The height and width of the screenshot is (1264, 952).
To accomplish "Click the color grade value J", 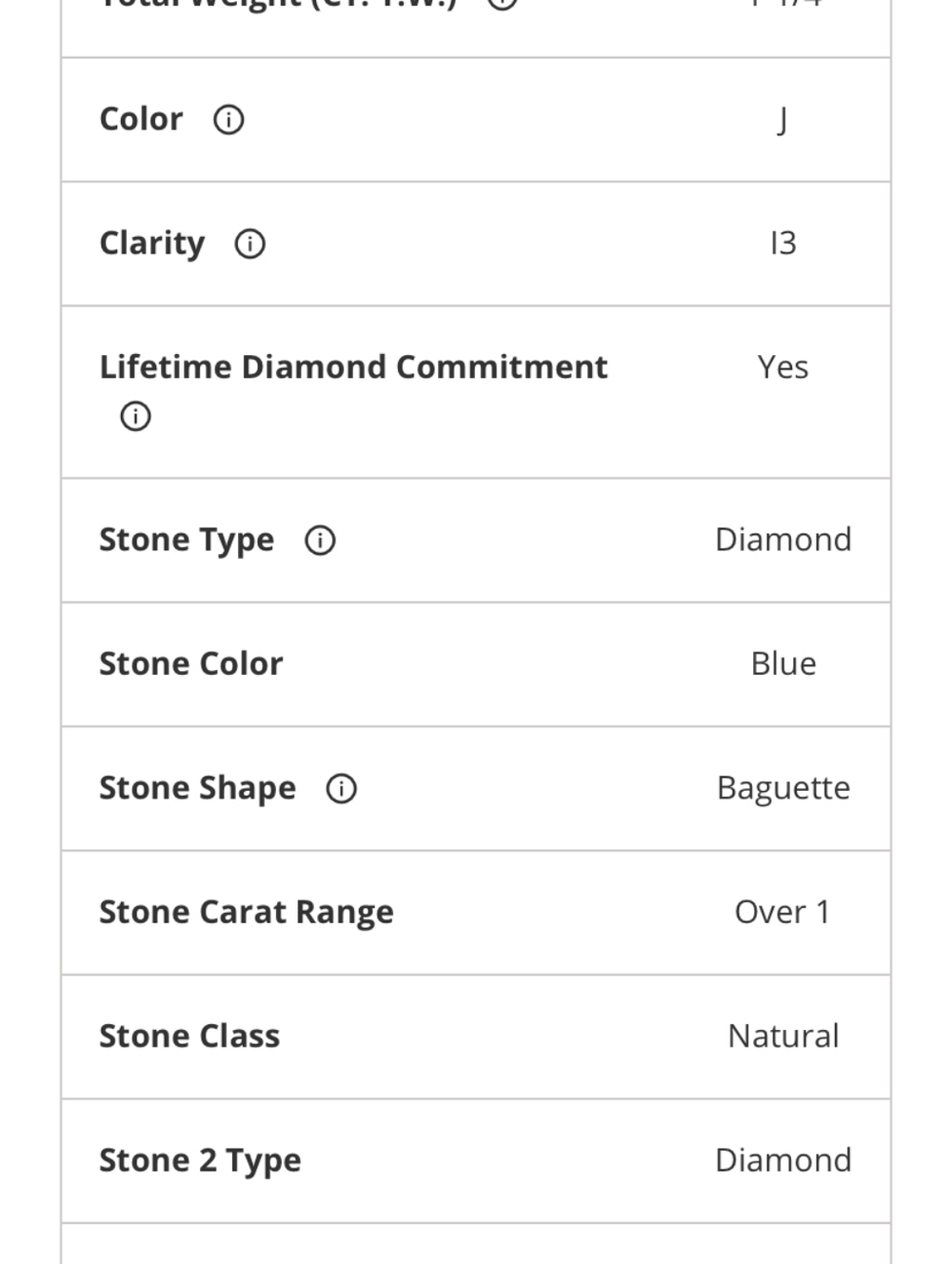I will (783, 120).
